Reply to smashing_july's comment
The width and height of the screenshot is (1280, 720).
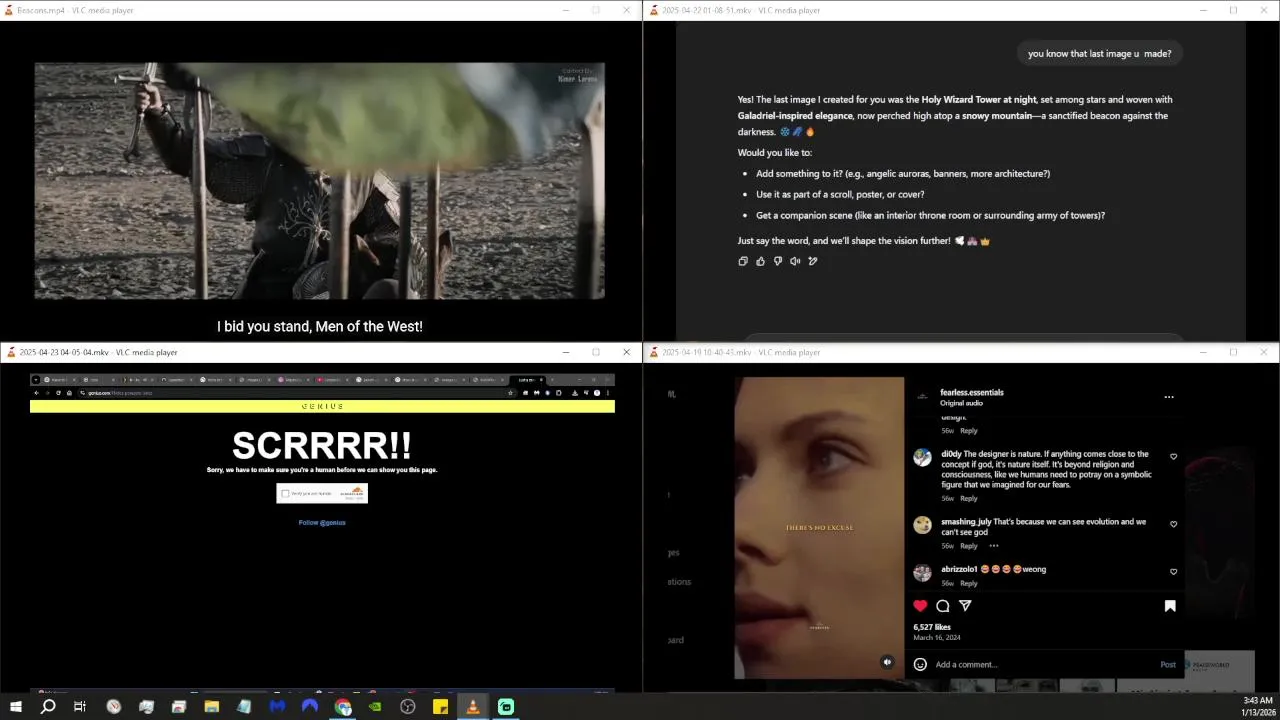click(969, 546)
